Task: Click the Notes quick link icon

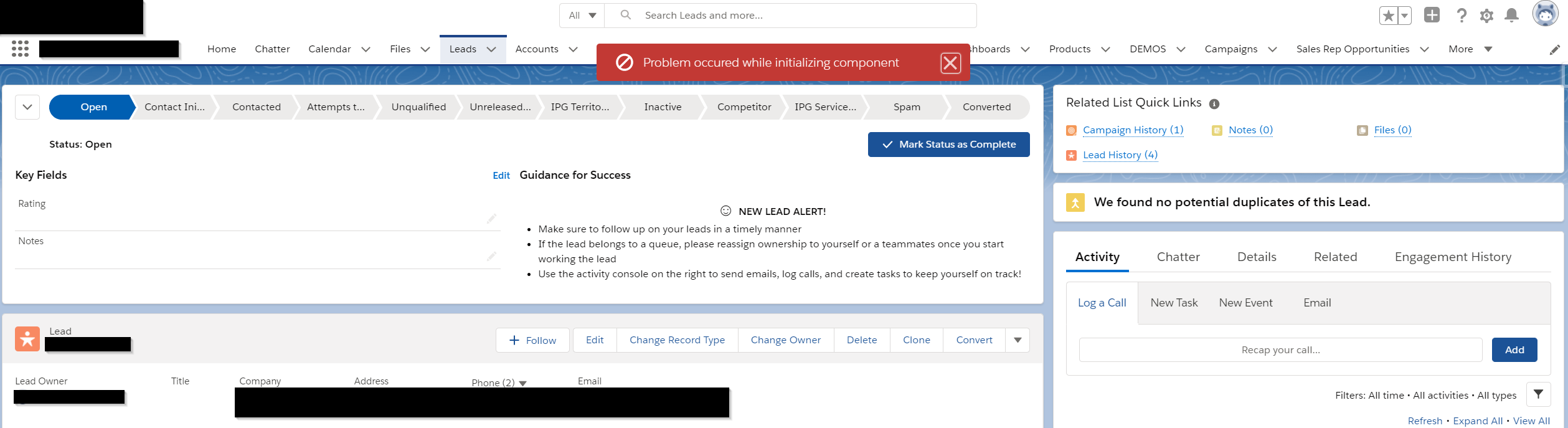Action: (x=1217, y=130)
